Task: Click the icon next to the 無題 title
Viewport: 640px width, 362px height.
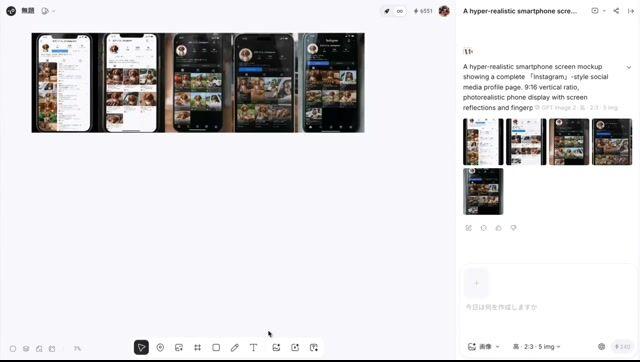Action: [x=45, y=11]
